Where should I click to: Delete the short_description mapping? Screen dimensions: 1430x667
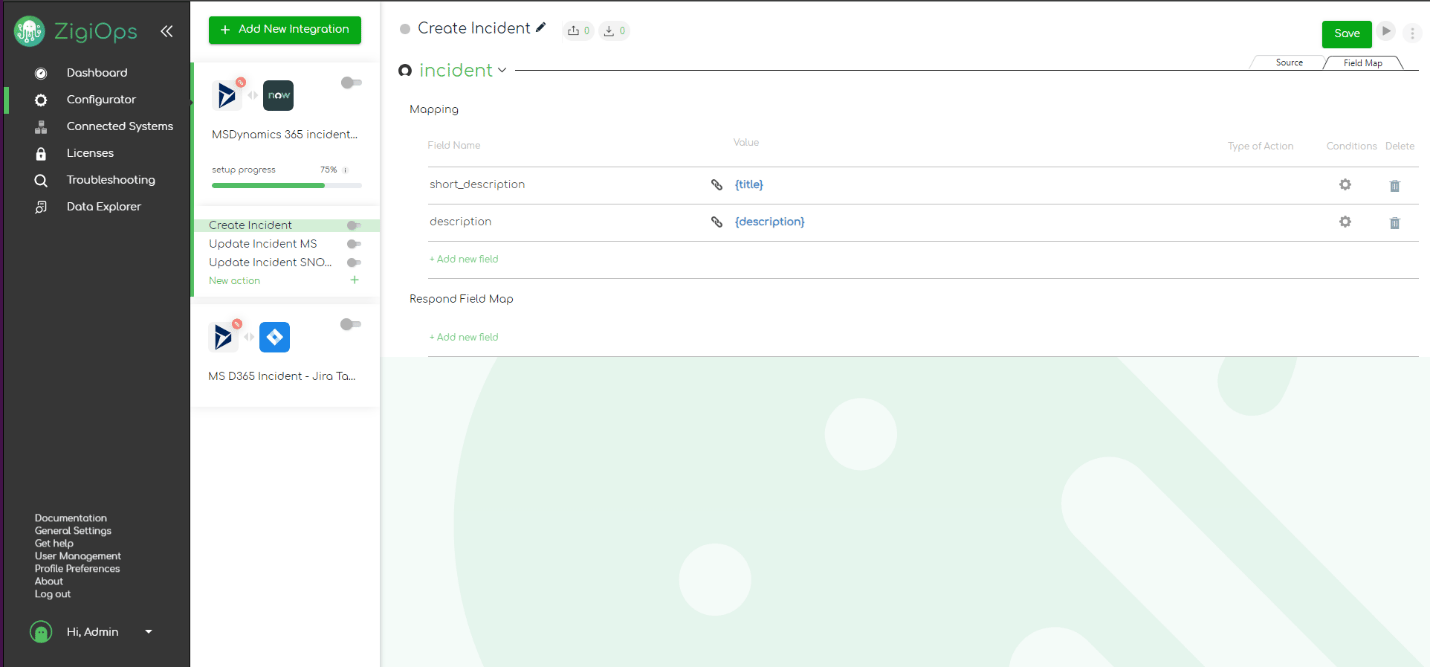coord(1395,186)
